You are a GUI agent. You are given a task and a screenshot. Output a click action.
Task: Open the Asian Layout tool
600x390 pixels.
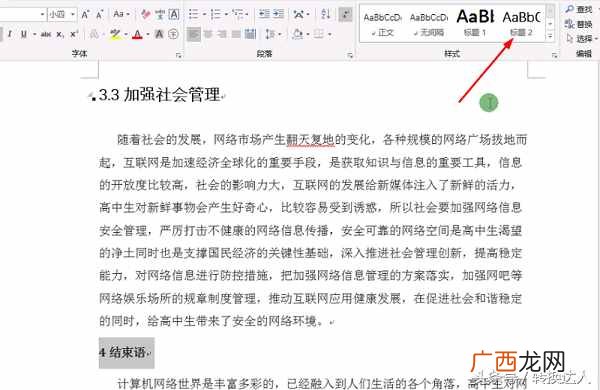click(x=298, y=15)
